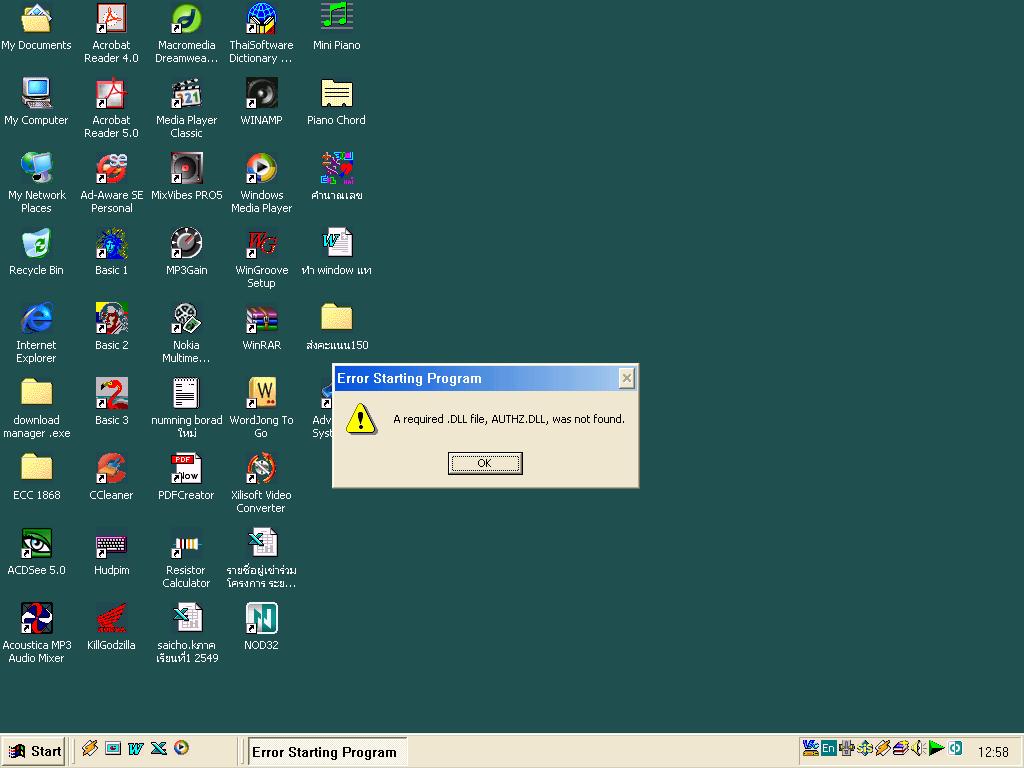Select the KillGodzilla icon
Screen dimensions: 1024x768
click(x=111, y=627)
